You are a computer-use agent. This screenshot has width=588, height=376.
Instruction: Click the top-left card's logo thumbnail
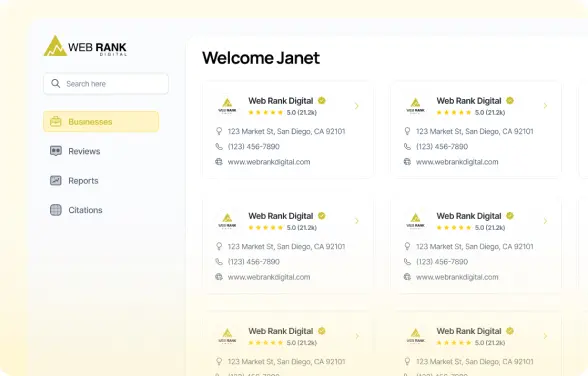(x=227, y=106)
